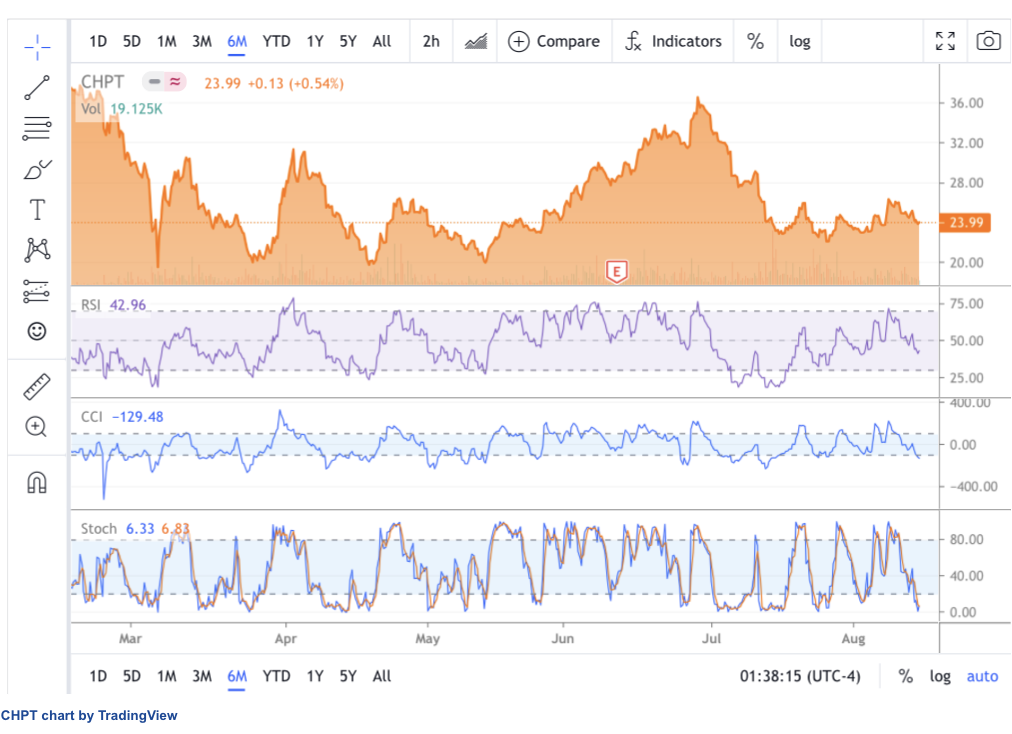Select YTD range in top toolbar
This screenshot has height=734, width=1012.
(x=276, y=41)
